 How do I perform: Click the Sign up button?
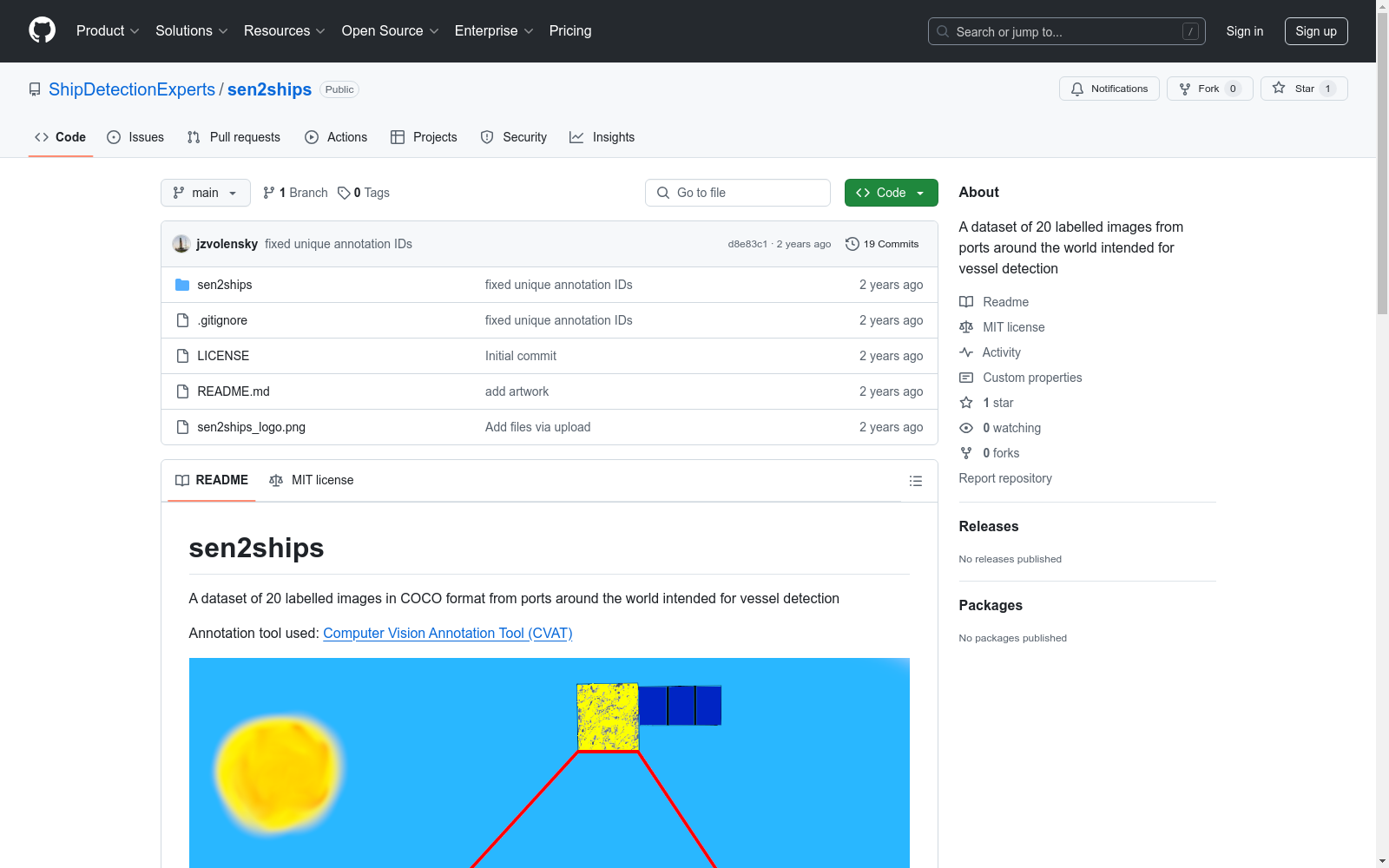click(1316, 31)
